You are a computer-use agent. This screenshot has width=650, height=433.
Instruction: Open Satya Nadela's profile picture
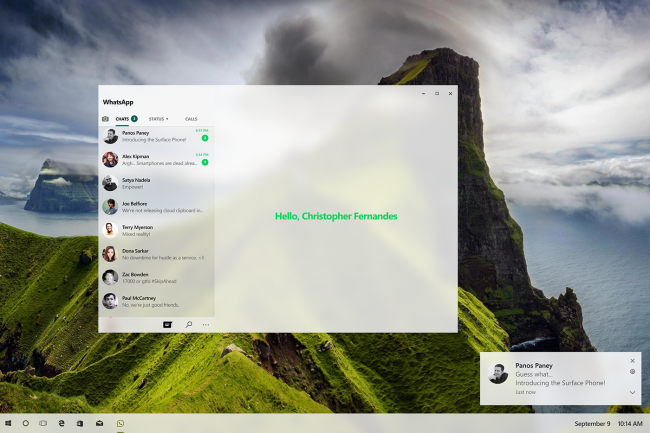(110, 183)
